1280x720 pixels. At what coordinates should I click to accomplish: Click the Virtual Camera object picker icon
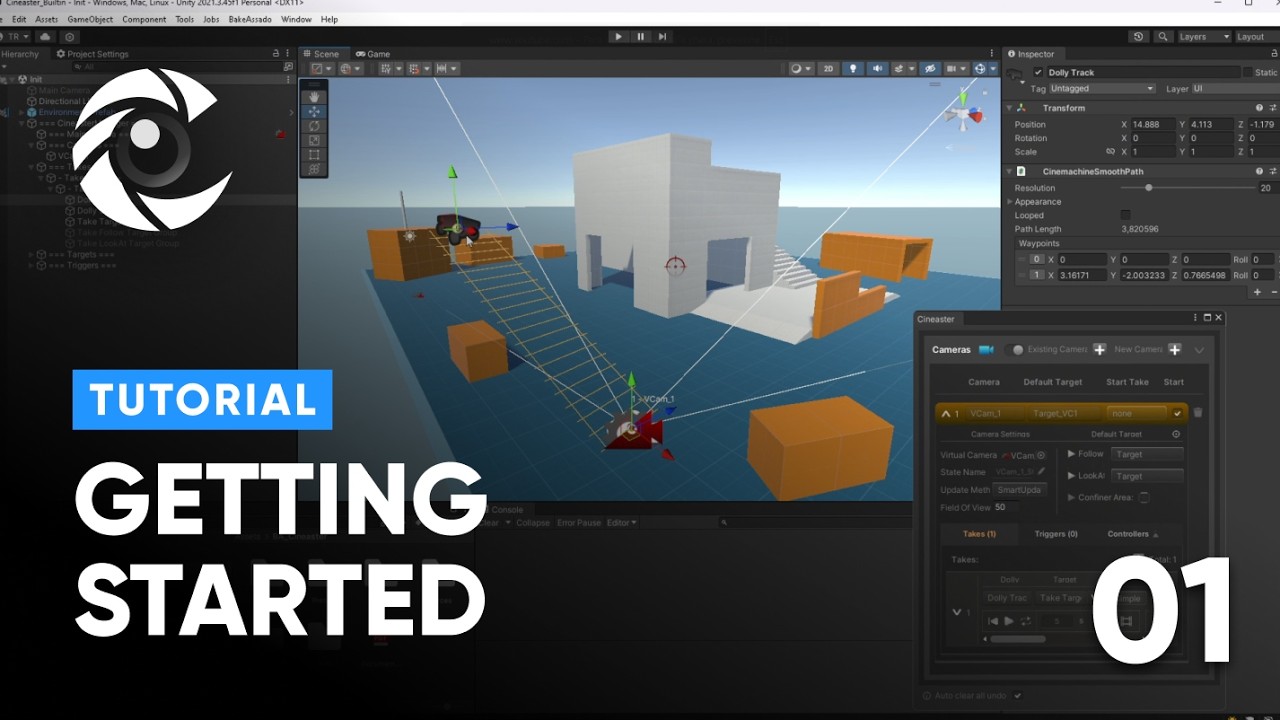(x=1041, y=455)
